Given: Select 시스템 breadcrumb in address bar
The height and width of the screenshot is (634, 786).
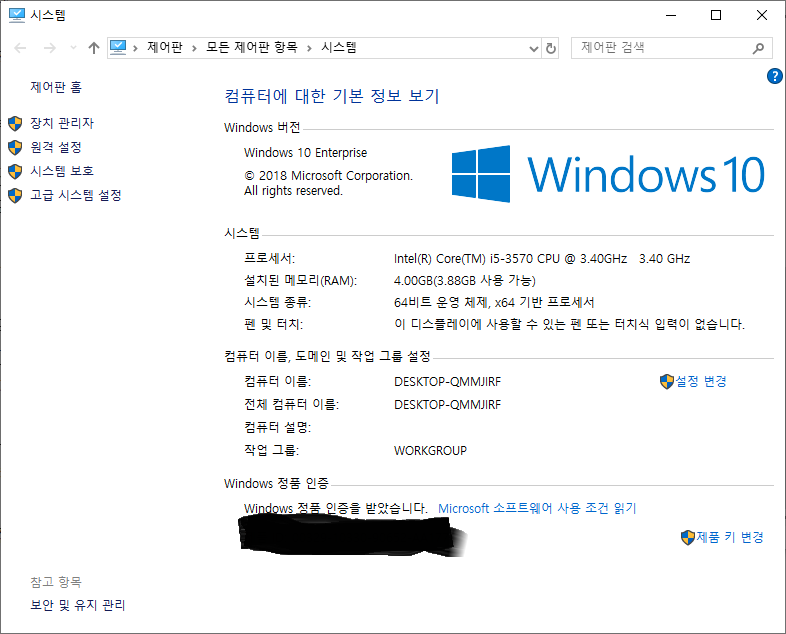Looking at the screenshot, I should (339, 48).
